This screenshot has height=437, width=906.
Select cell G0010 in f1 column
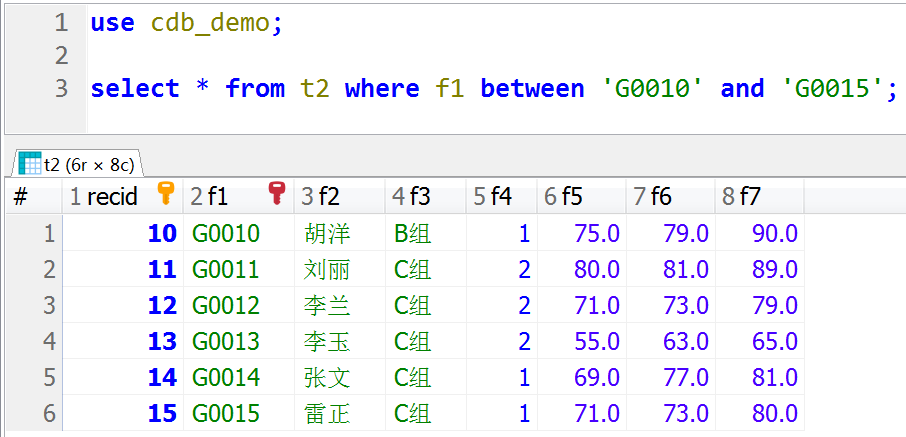point(226,234)
